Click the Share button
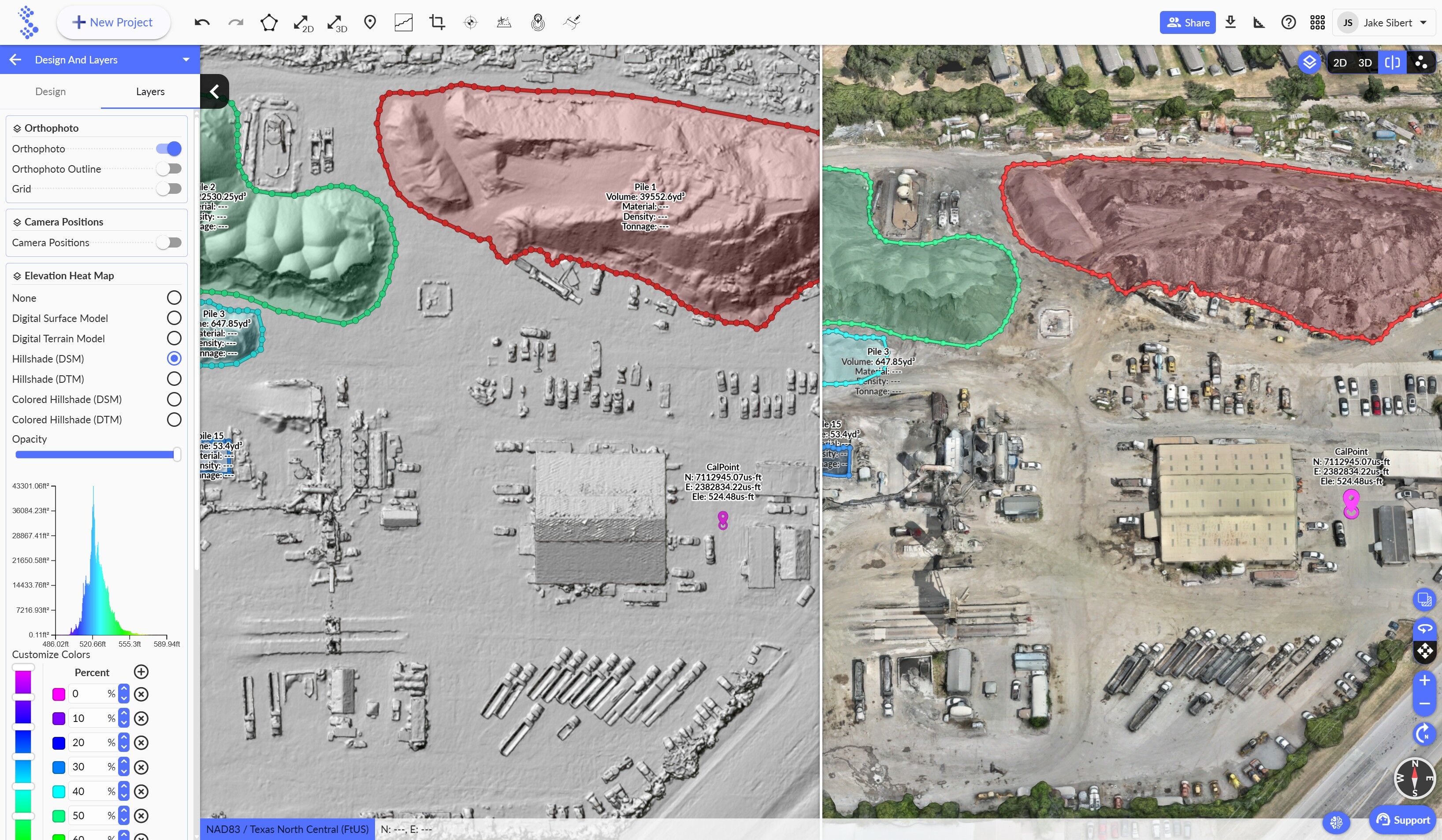The height and width of the screenshot is (840, 1442). 1187,22
